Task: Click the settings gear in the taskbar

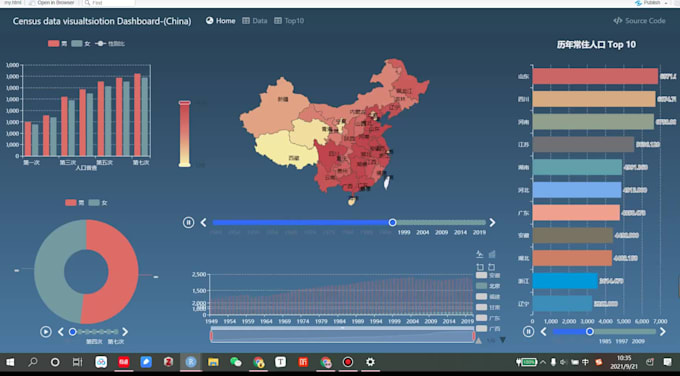Action: [x=370, y=362]
